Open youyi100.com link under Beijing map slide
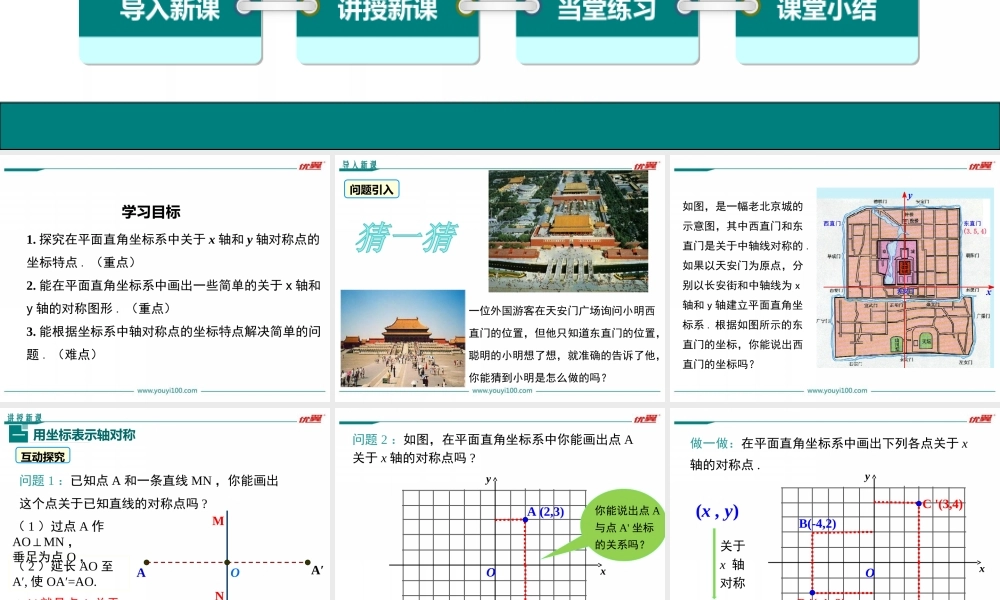1000x600 pixels. tap(836, 391)
